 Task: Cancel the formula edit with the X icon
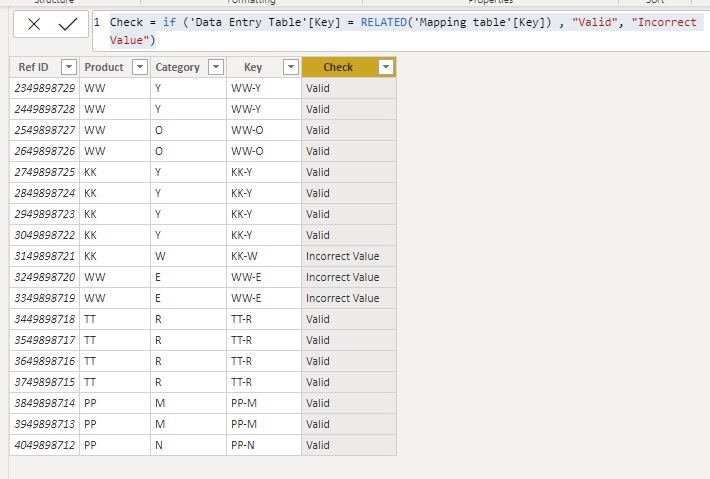[34, 24]
